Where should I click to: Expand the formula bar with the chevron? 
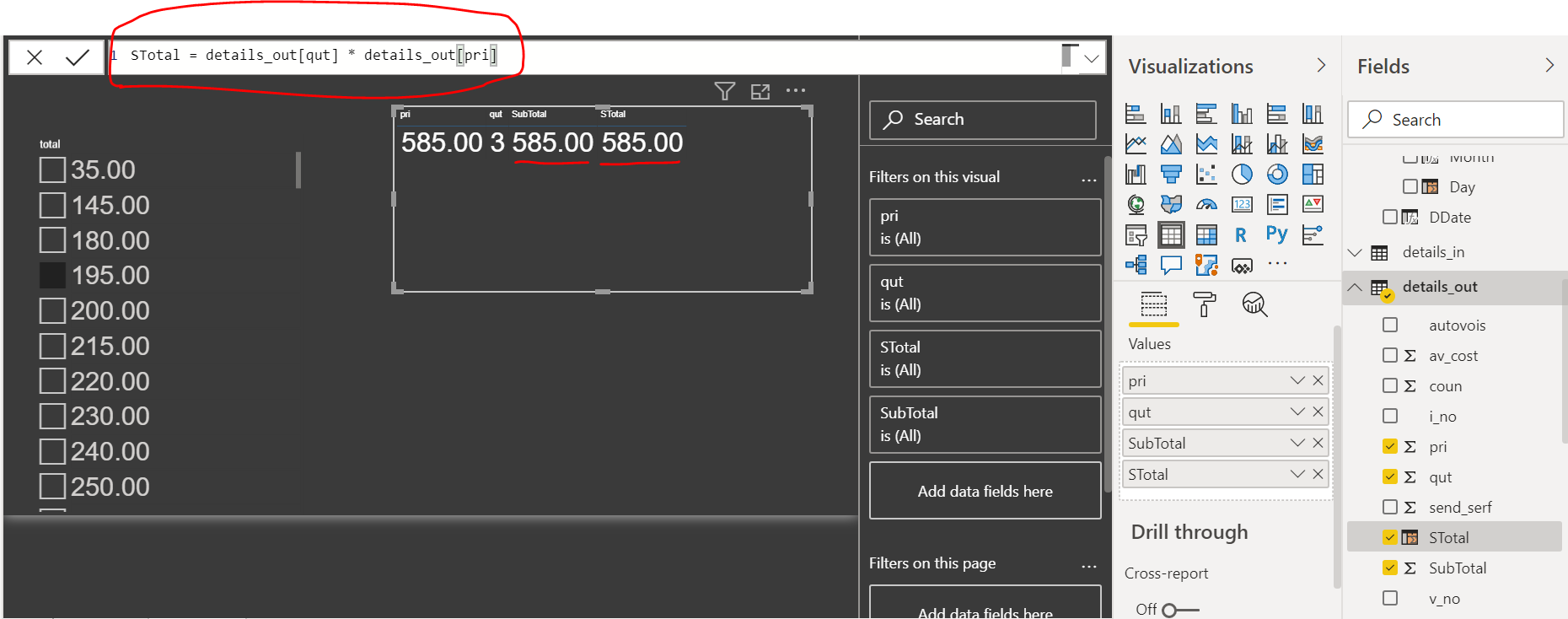pyautogui.click(x=1092, y=58)
